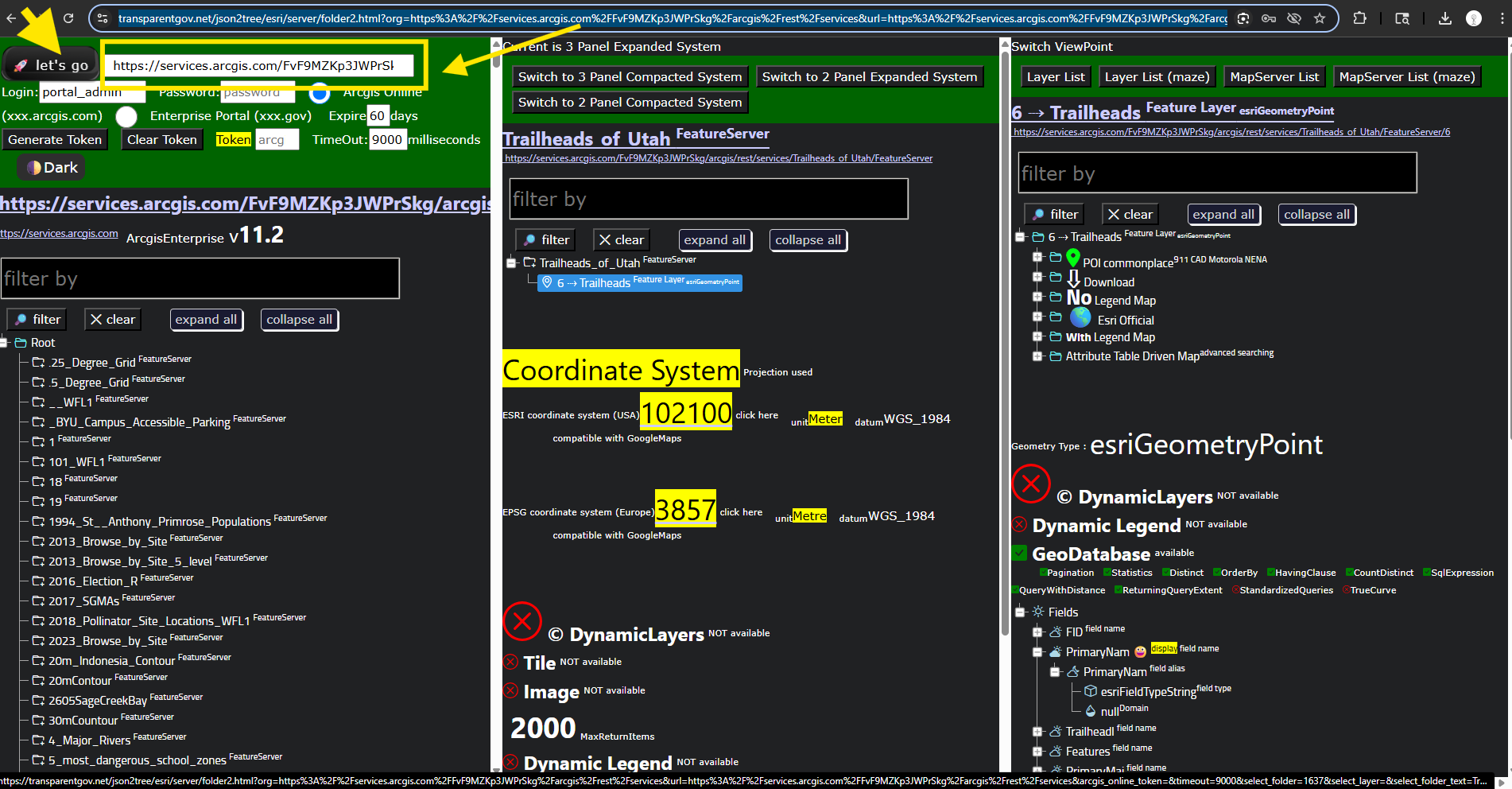Click the ReturningQueryExtent checkmark
This screenshot has width=1512, height=789.
1118,590
